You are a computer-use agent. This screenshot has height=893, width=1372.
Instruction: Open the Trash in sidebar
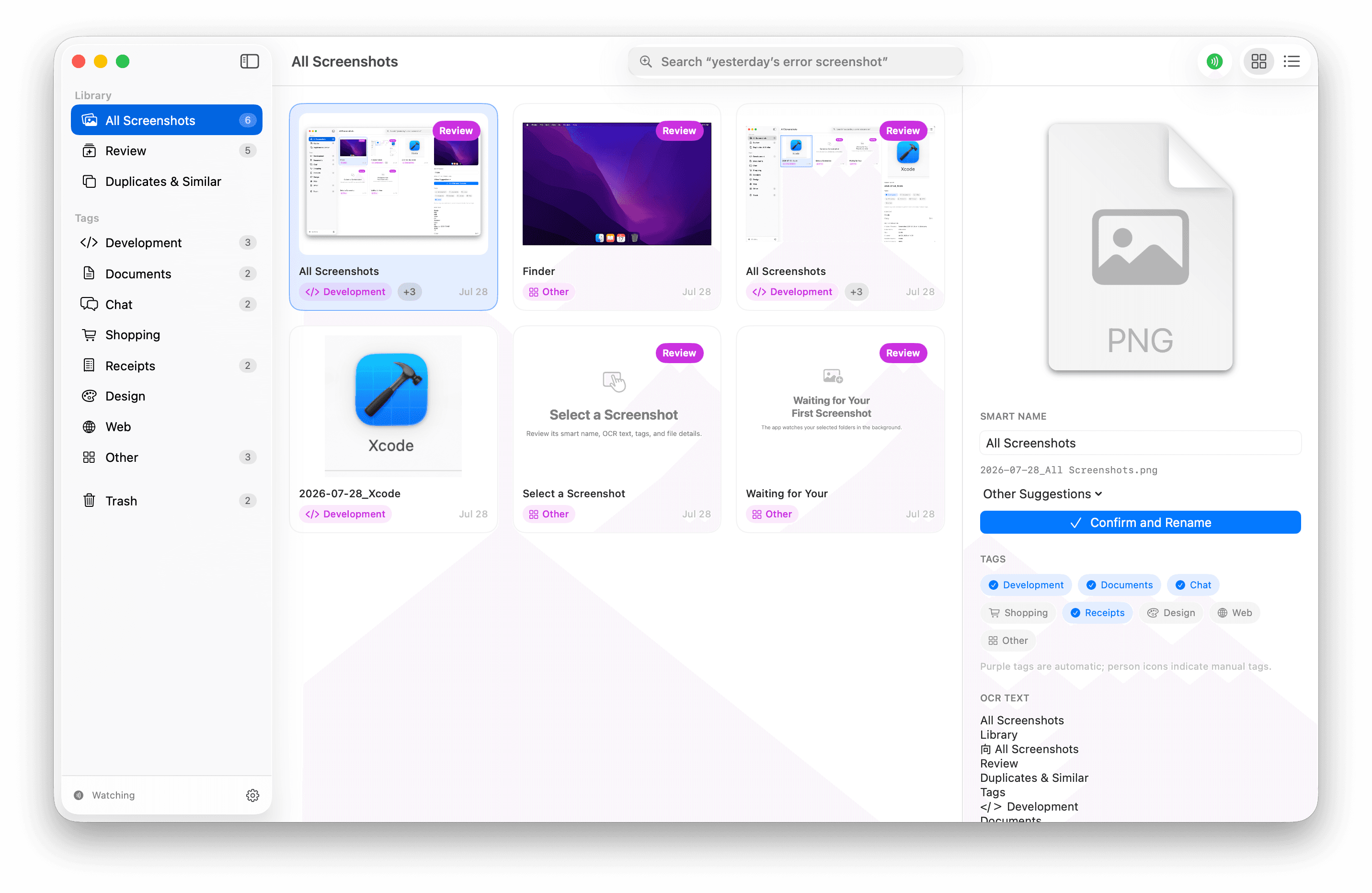tap(167, 501)
